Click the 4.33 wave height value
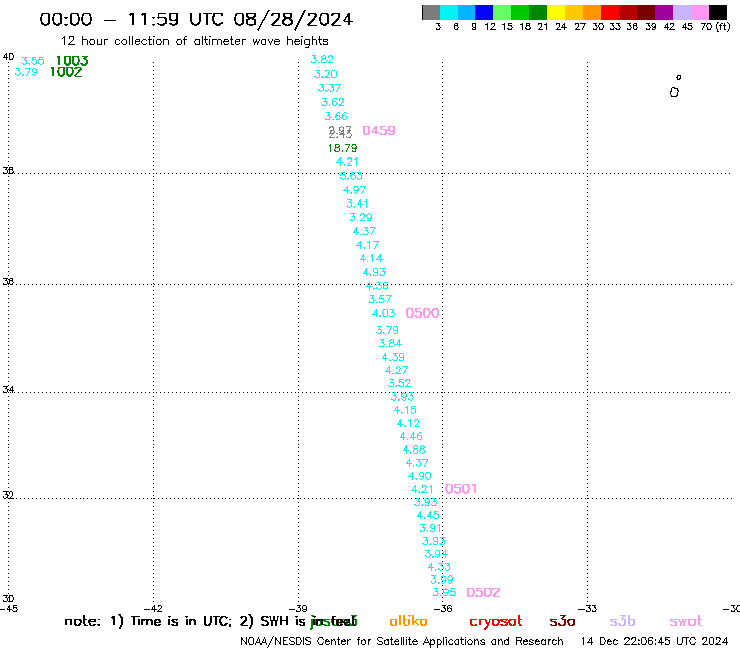Image resolution: width=740 pixels, height=650 pixels. pos(439,567)
